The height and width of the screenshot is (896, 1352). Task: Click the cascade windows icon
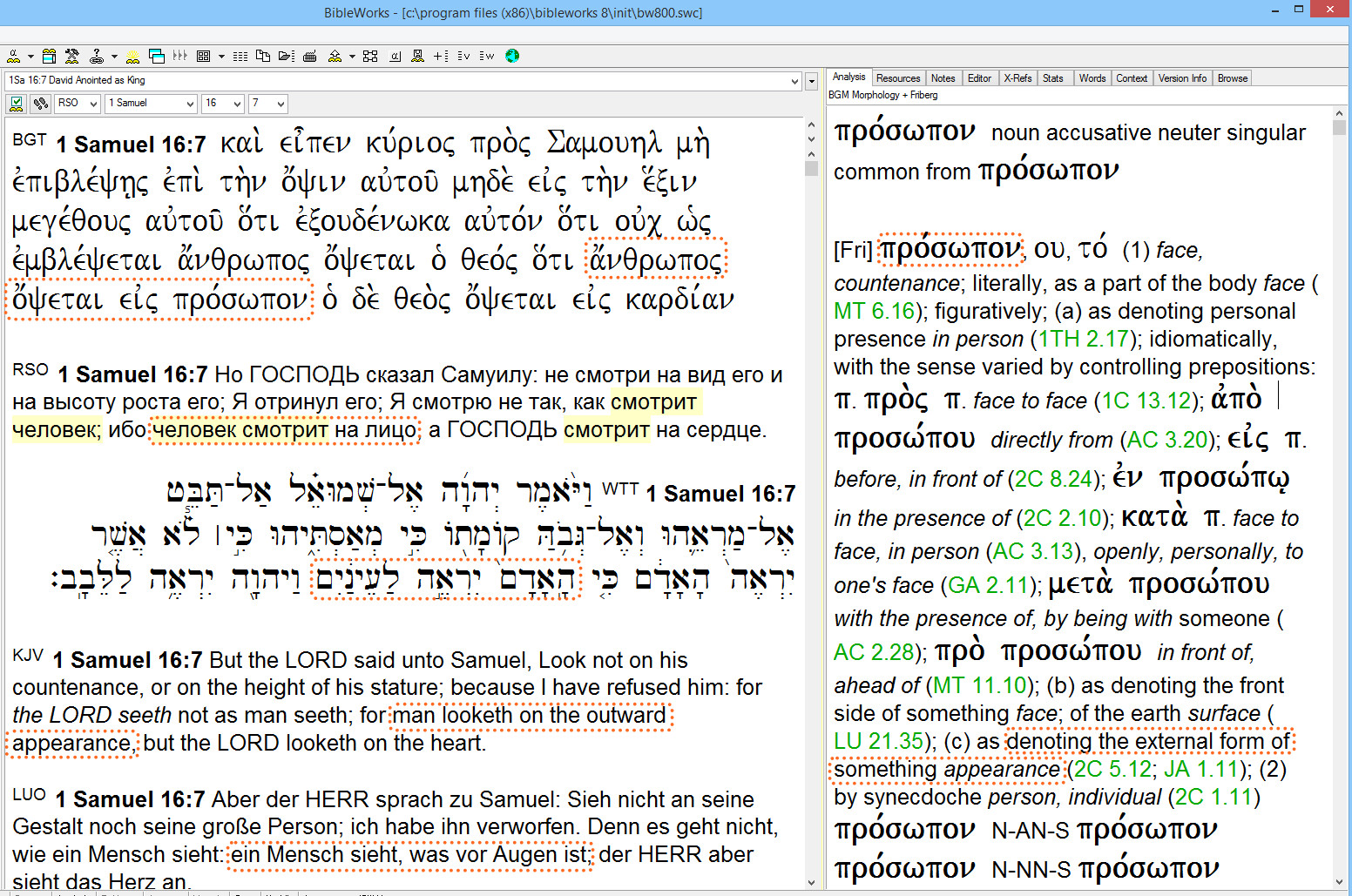[x=157, y=56]
